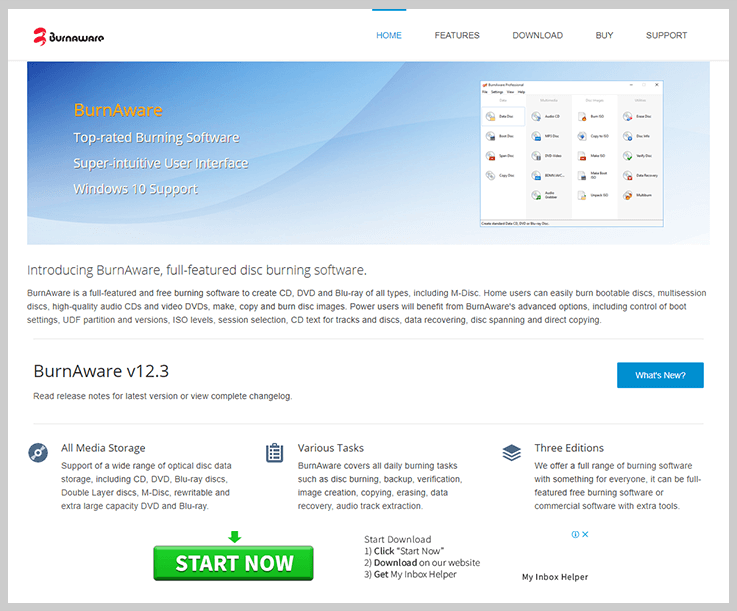The width and height of the screenshot is (737, 611).
Task: Click the All Media Storage disc icon
Action: pyautogui.click(x=38, y=453)
